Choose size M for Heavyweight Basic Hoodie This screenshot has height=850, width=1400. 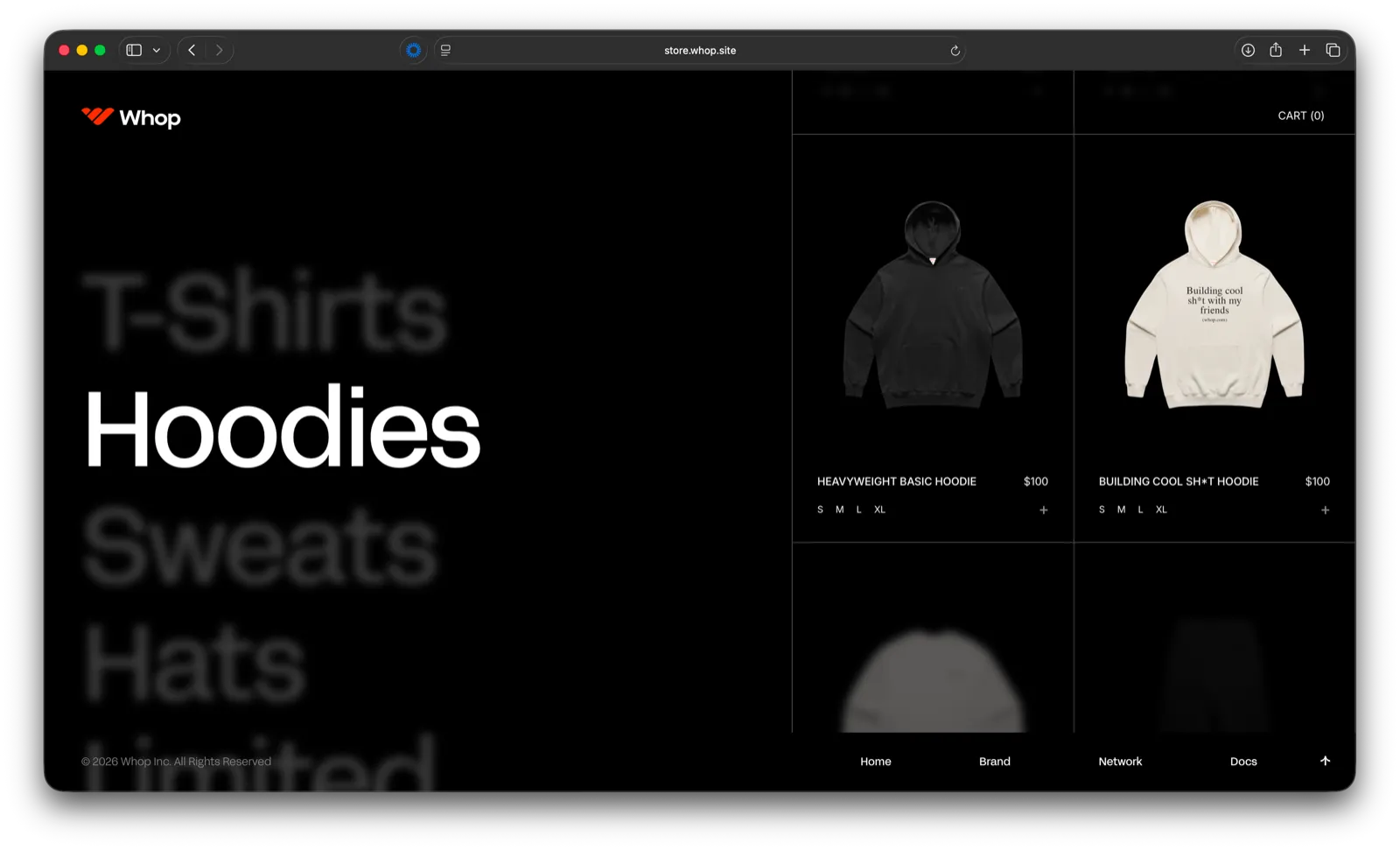click(840, 509)
